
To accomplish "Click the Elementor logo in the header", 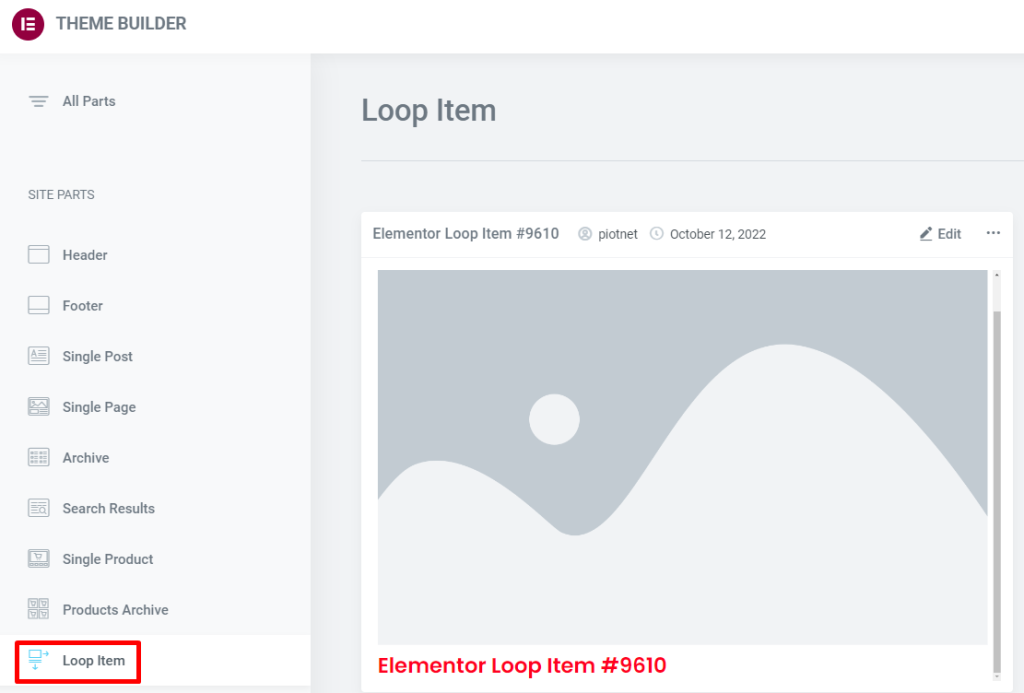I will click(x=27, y=24).
